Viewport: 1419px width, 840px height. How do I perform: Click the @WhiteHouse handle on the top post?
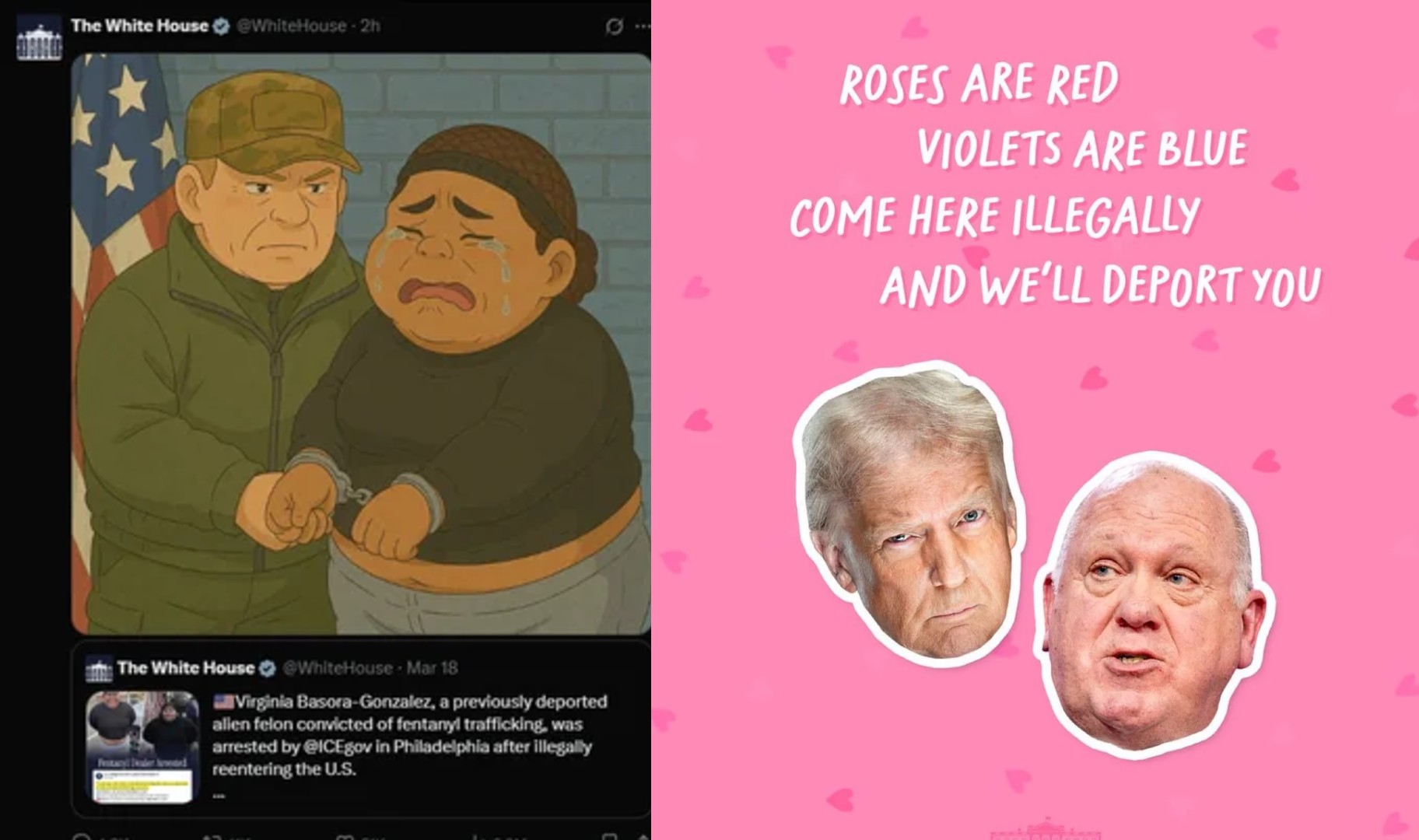[291, 26]
